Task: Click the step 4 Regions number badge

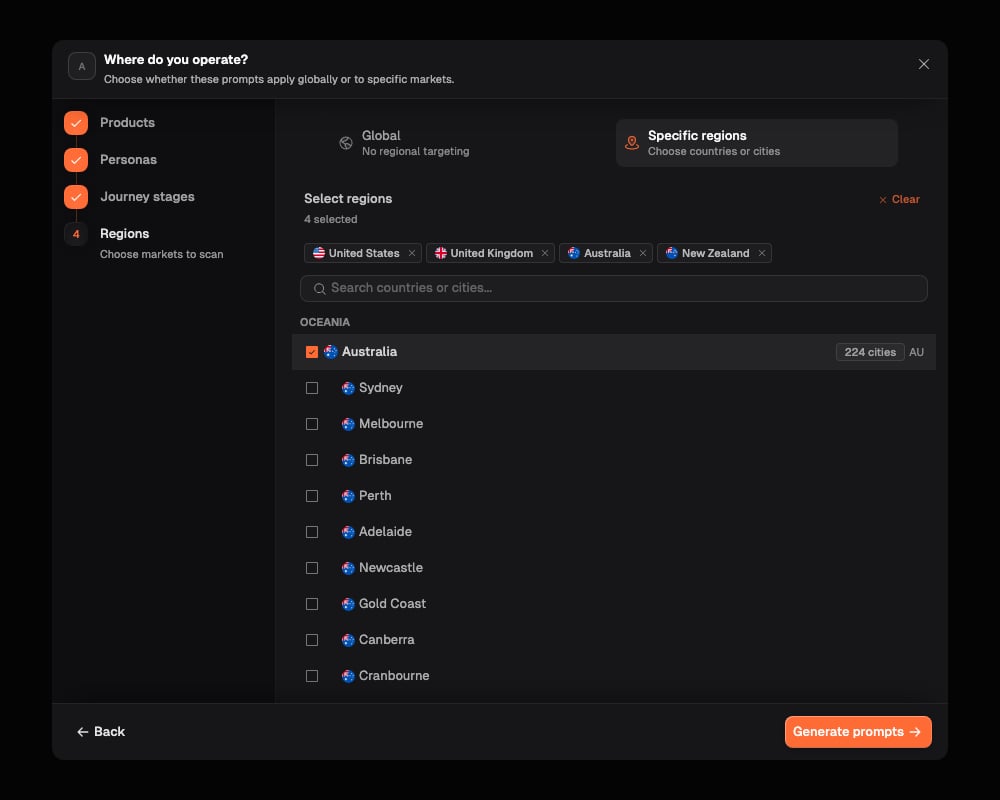Action: pos(76,233)
